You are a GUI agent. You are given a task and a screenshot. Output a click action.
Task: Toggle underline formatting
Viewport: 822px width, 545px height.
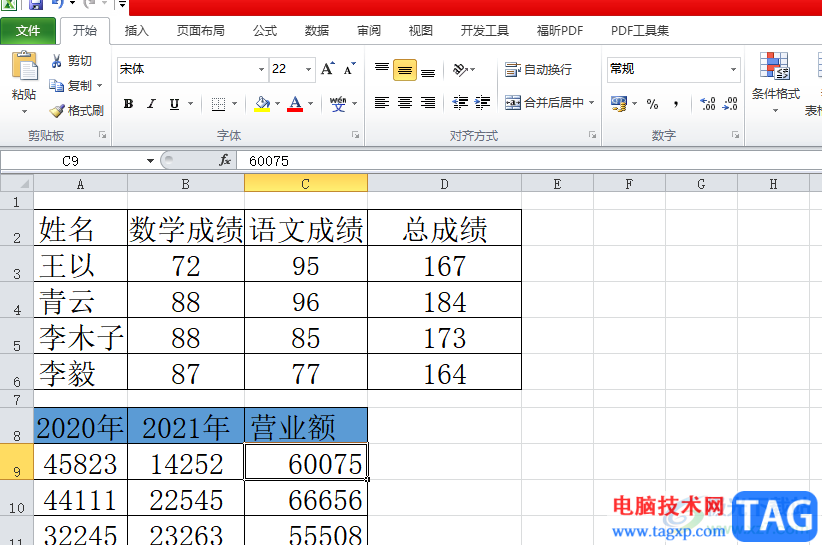pyautogui.click(x=175, y=104)
